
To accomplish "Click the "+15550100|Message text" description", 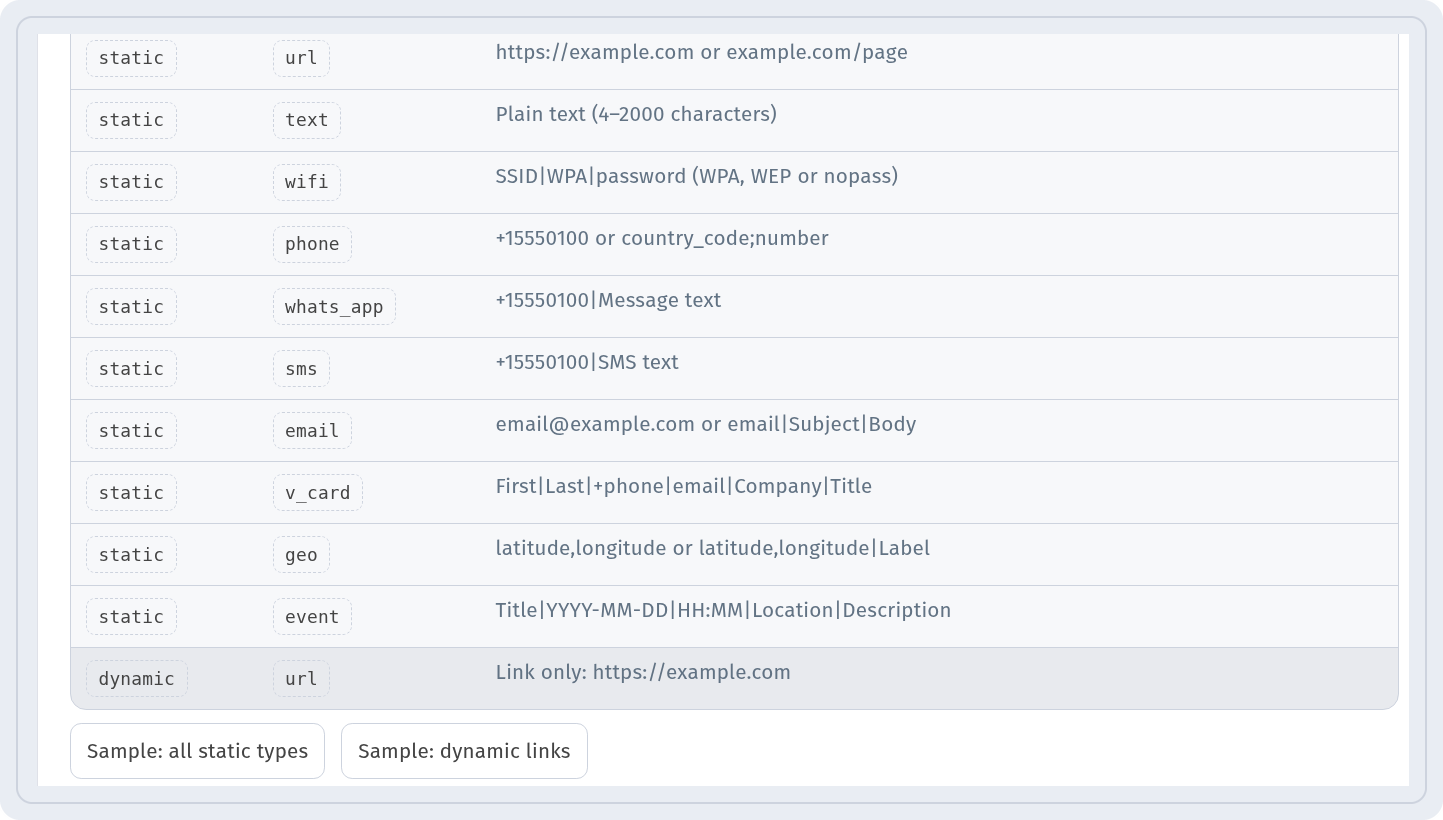I will tap(608, 300).
